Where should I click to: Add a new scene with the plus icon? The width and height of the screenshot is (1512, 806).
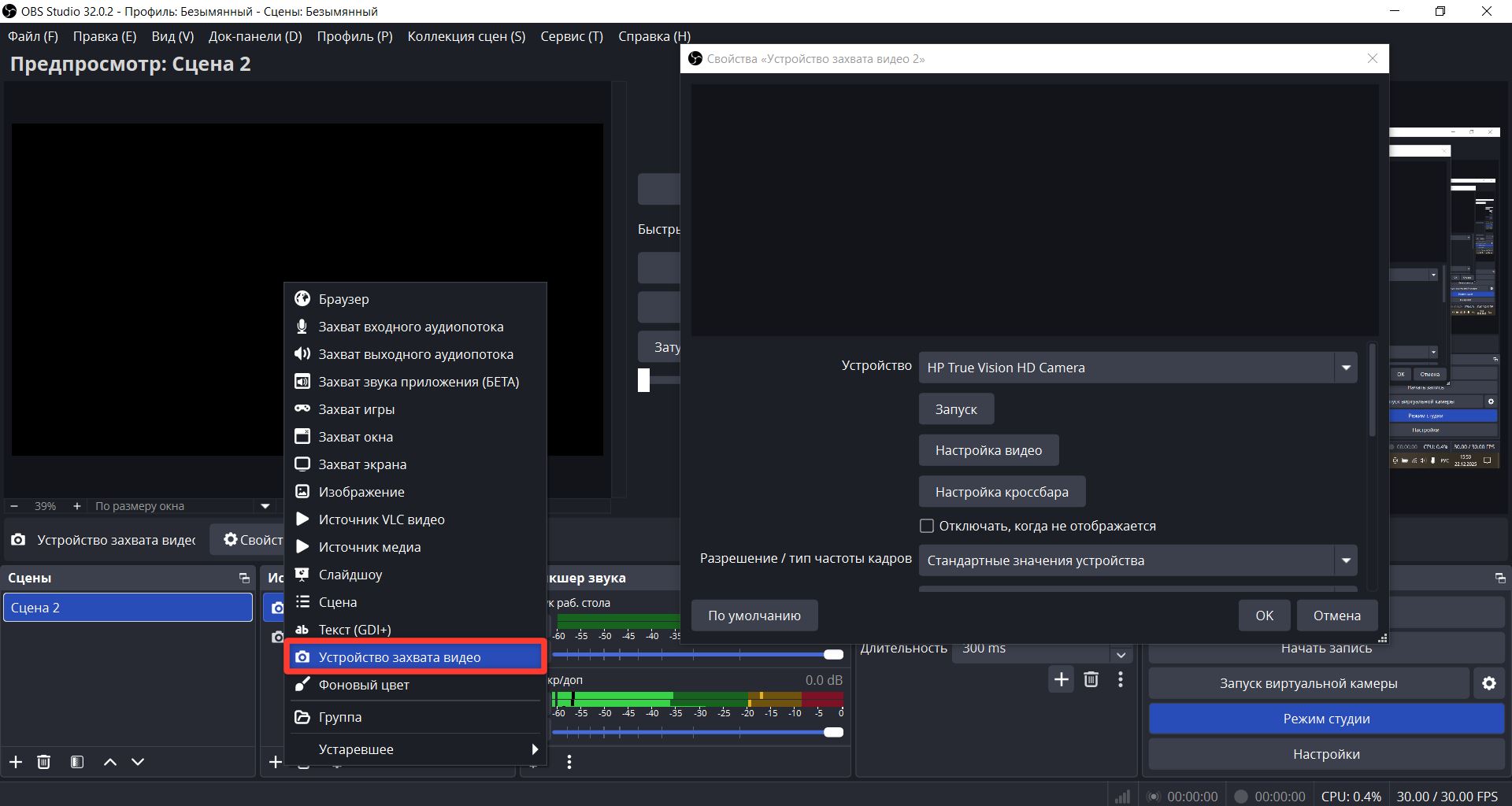[16, 762]
